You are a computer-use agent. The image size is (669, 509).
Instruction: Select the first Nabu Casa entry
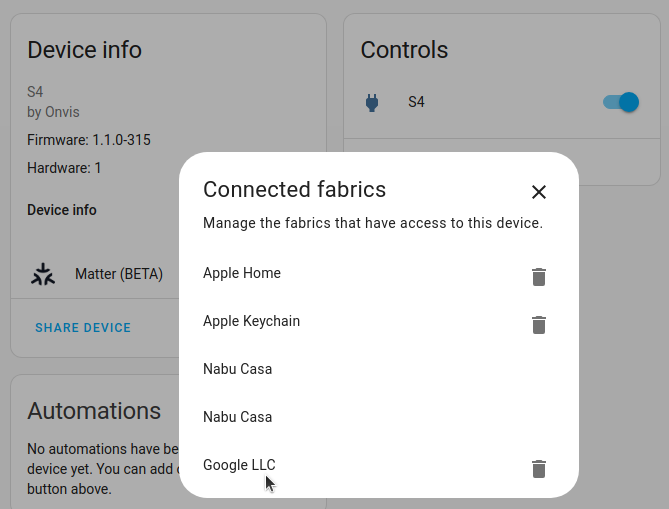tap(237, 369)
